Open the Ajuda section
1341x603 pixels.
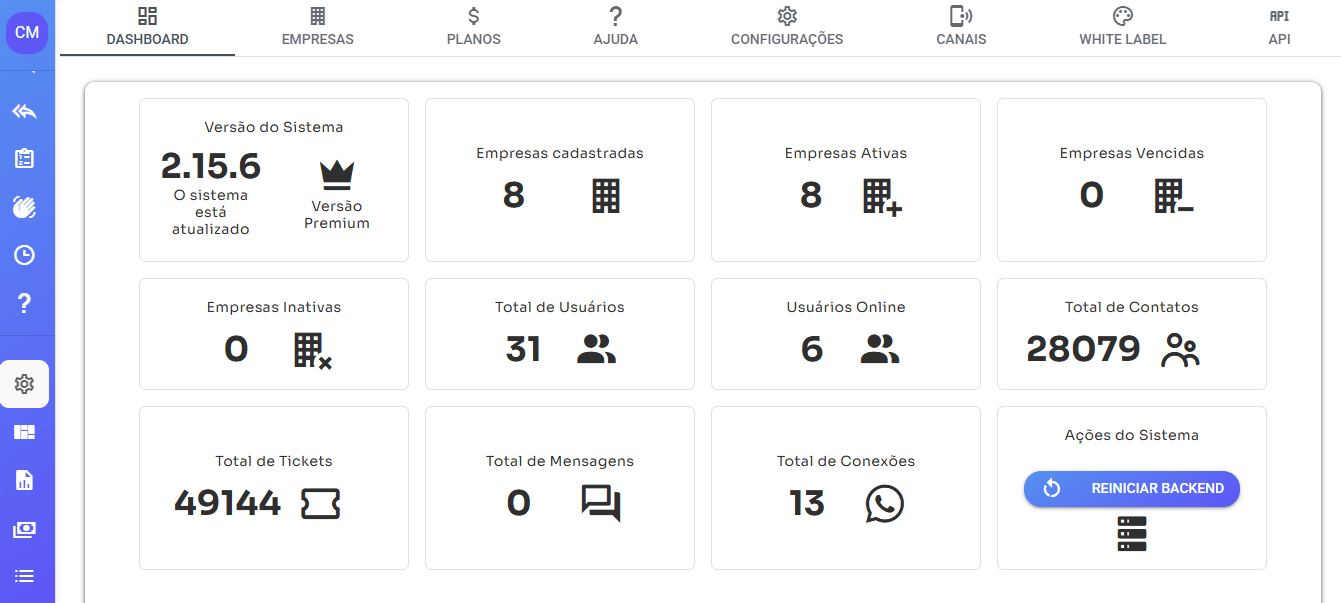[x=615, y=27]
